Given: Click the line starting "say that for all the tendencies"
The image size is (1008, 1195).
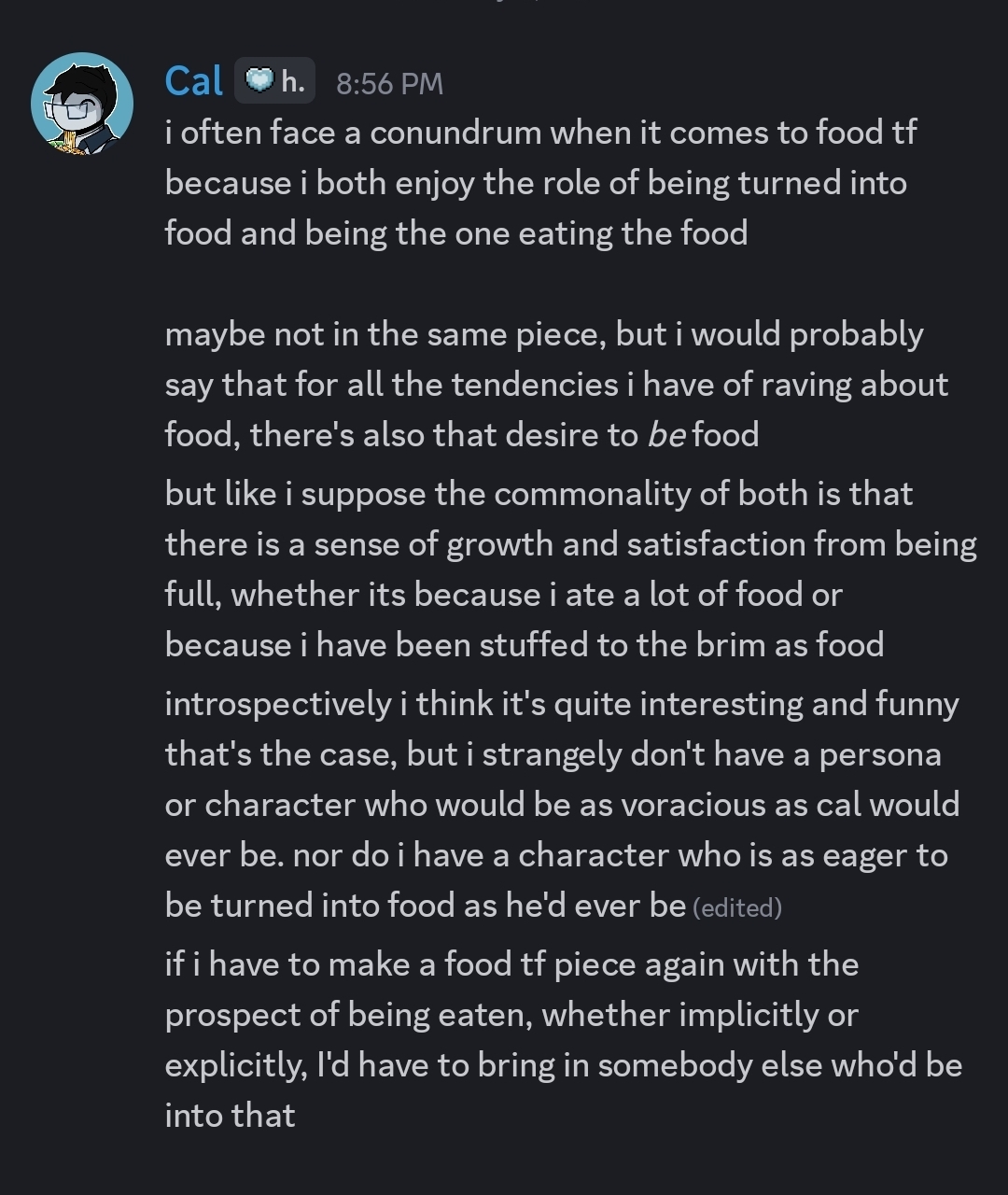Looking at the screenshot, I should 555,385.
